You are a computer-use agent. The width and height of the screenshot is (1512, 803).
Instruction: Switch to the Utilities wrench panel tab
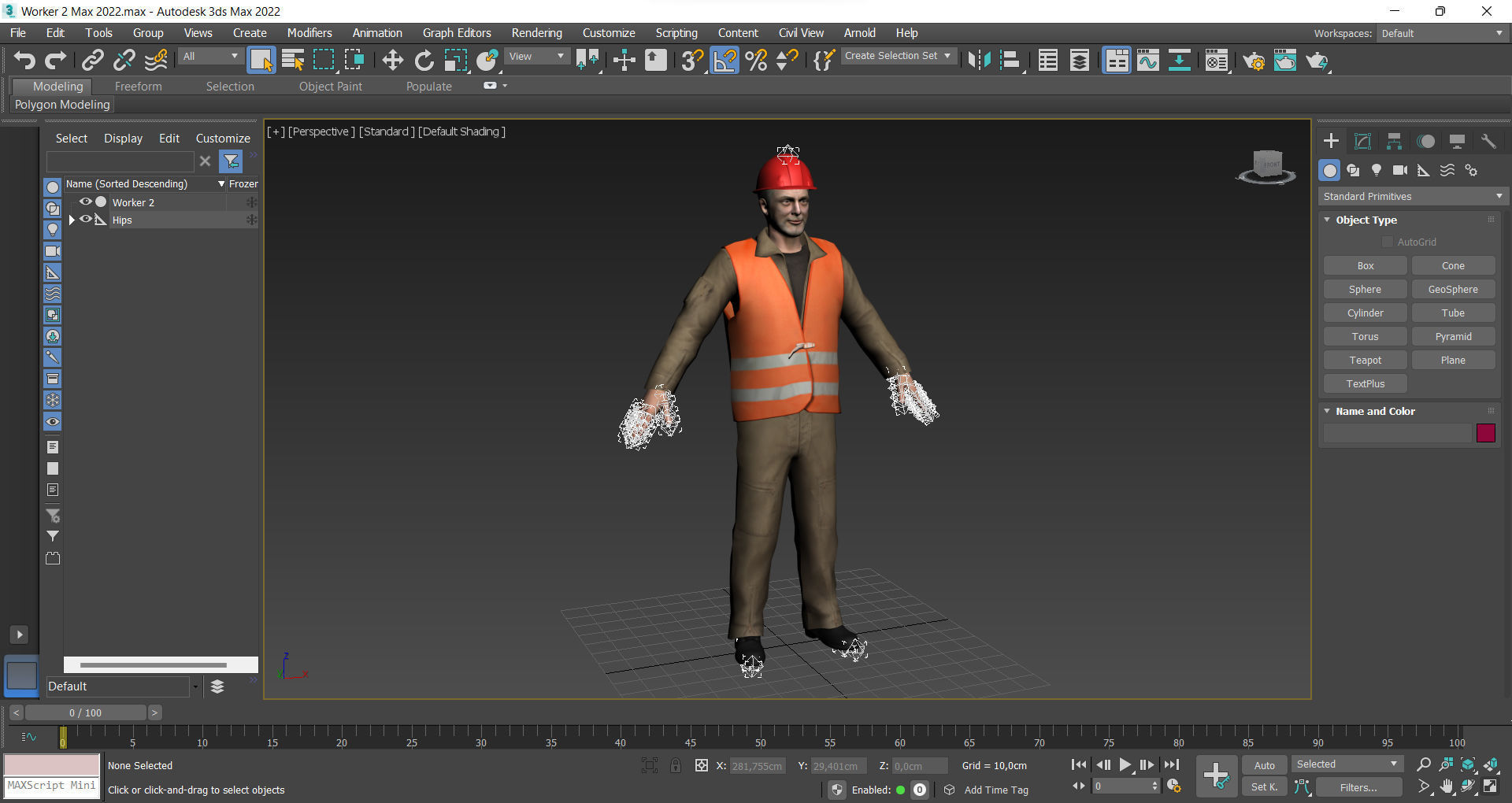pyautogui.click(x=1488, y=141)
